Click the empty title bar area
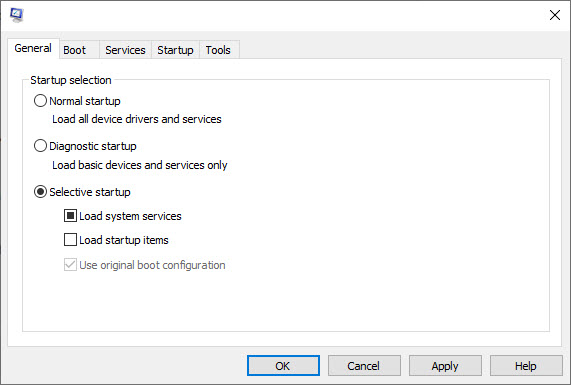This screenshot has height=385, width=571. click(284, 15)
